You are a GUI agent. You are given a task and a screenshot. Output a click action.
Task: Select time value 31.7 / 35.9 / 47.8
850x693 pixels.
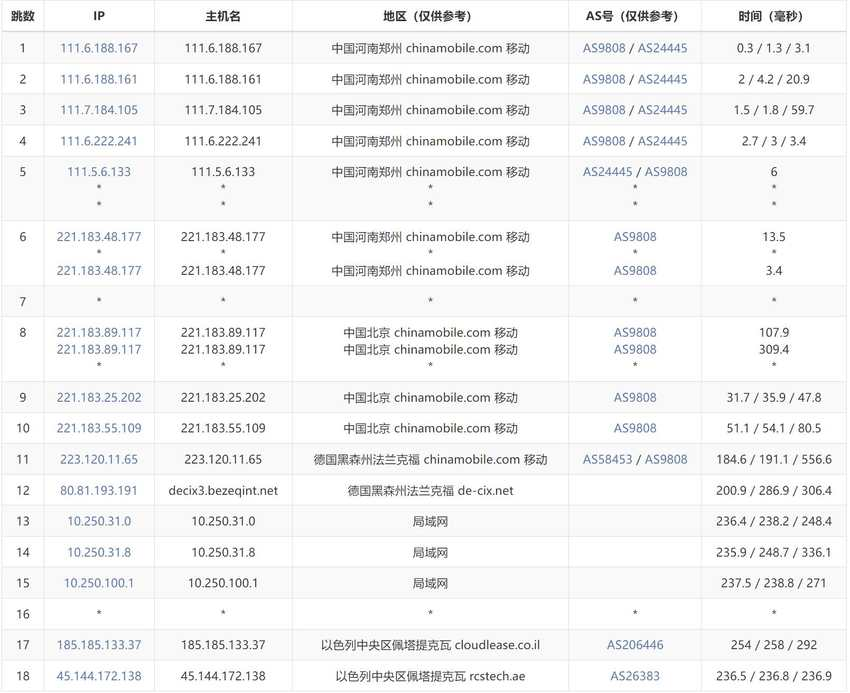click(x=774, y=397)
